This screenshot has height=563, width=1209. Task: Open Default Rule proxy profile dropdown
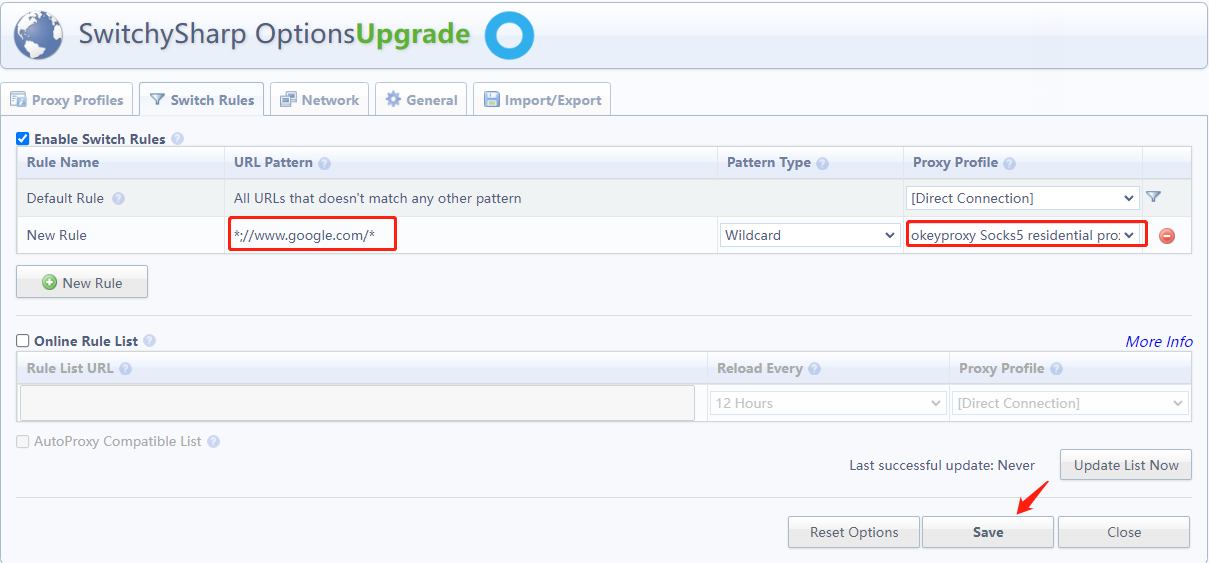point(1023,198)
